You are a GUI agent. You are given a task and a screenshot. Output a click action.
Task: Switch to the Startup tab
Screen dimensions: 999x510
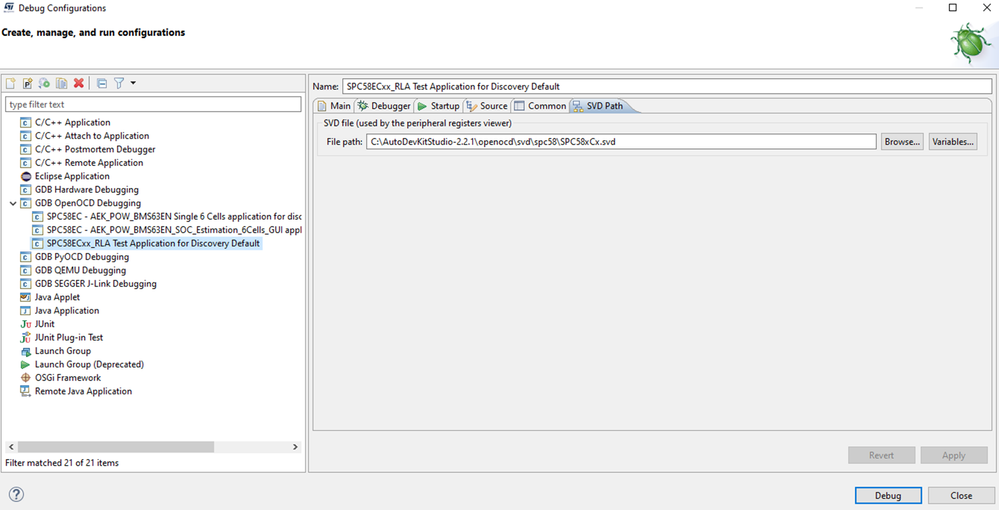tap(438, 106)
